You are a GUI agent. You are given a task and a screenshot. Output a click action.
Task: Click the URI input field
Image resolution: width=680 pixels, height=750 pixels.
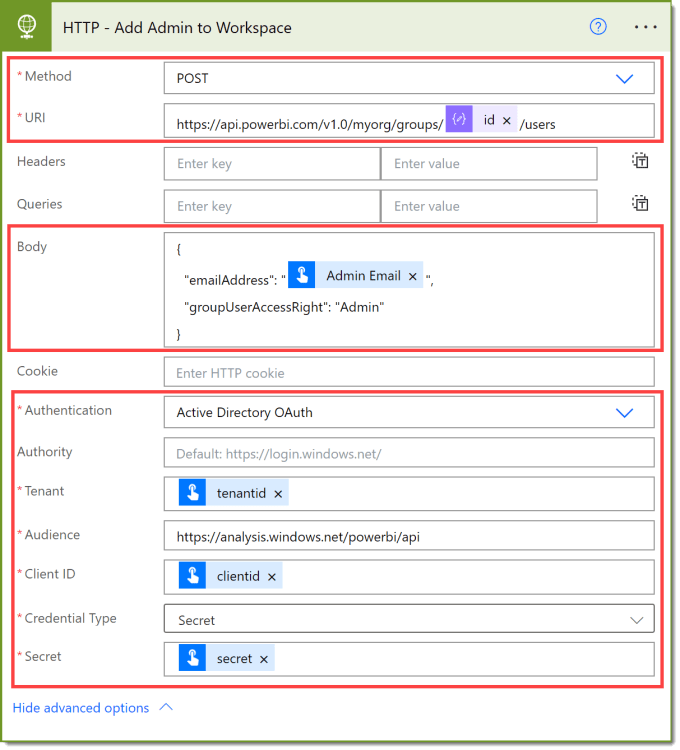coord(409,121)
